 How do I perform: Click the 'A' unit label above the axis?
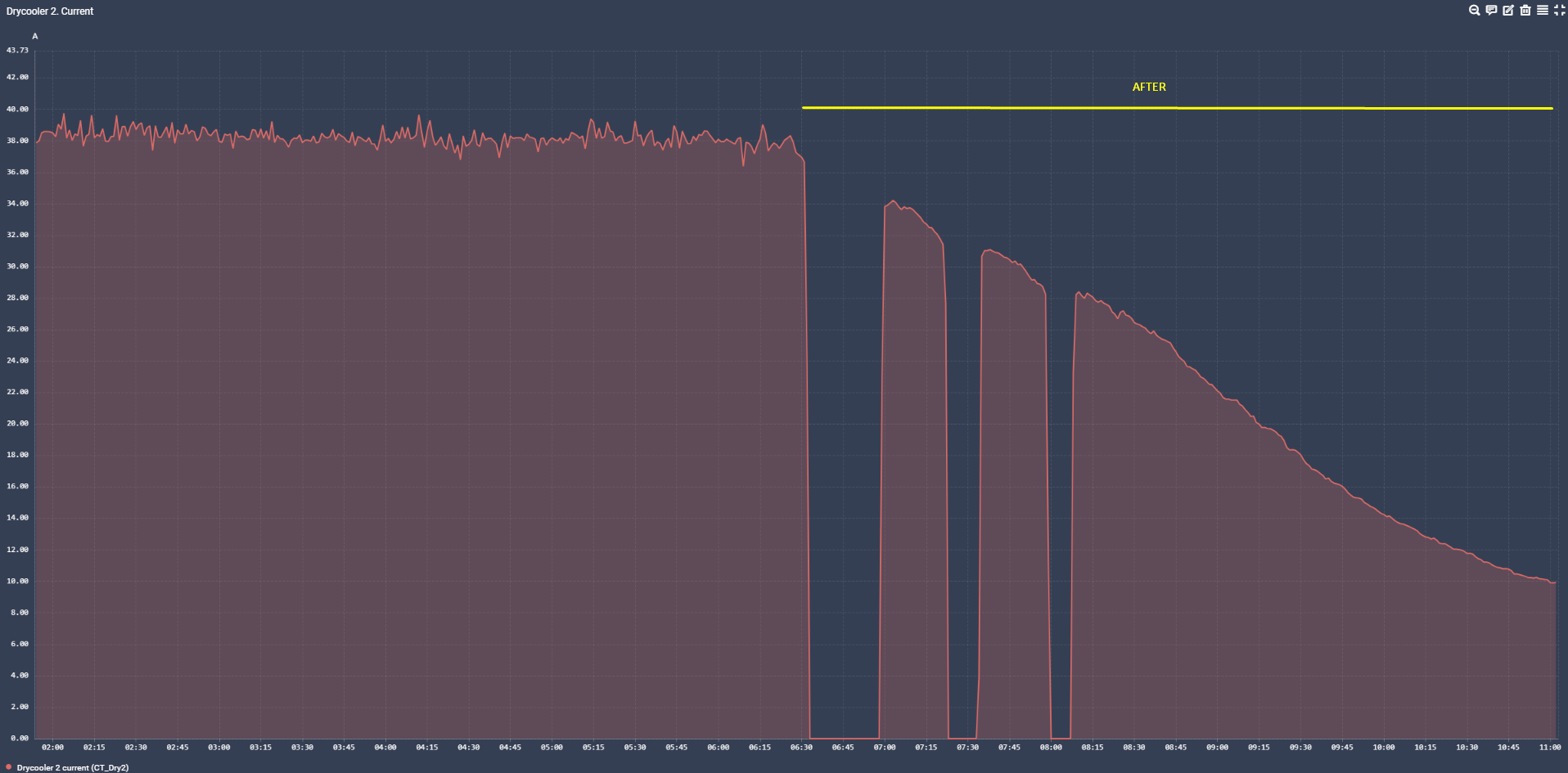tap(34, 35)
